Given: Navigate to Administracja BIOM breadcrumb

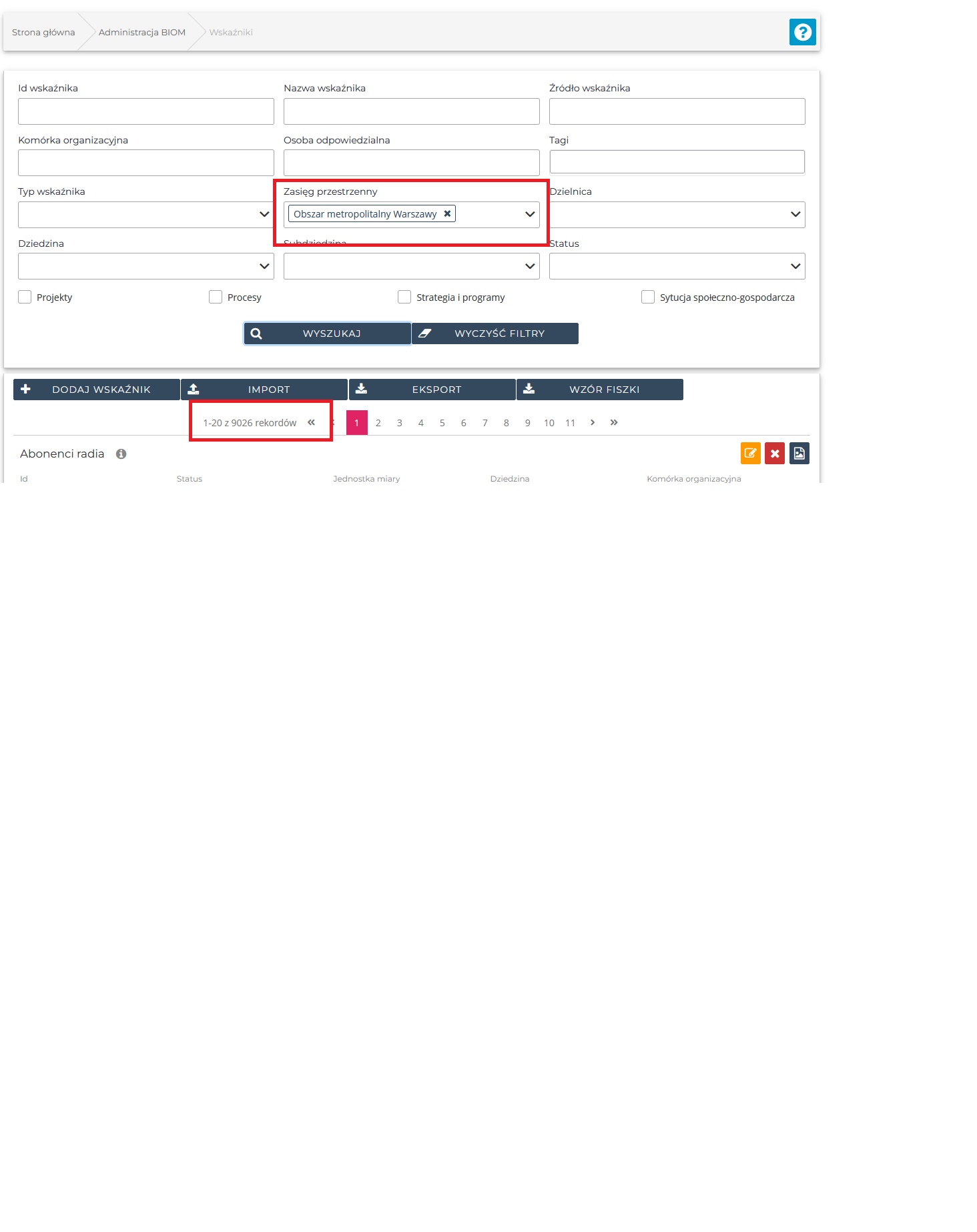Looking at the screenshot, I should (141, 32).
